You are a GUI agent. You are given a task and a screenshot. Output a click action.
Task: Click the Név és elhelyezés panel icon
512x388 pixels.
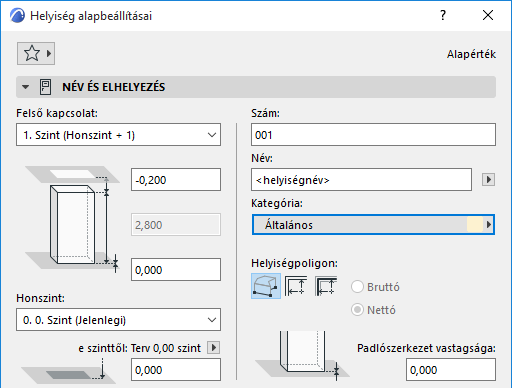point(45,87)
